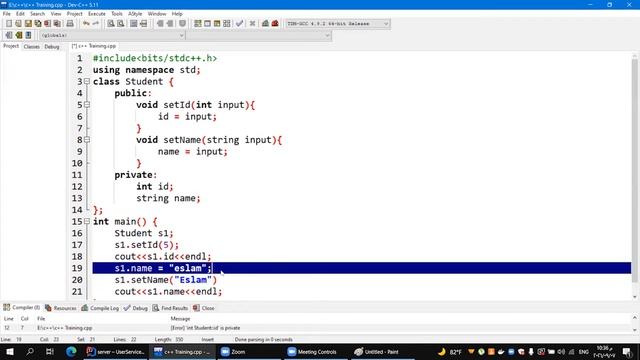Open the File menu

click(x=7, y=13)
